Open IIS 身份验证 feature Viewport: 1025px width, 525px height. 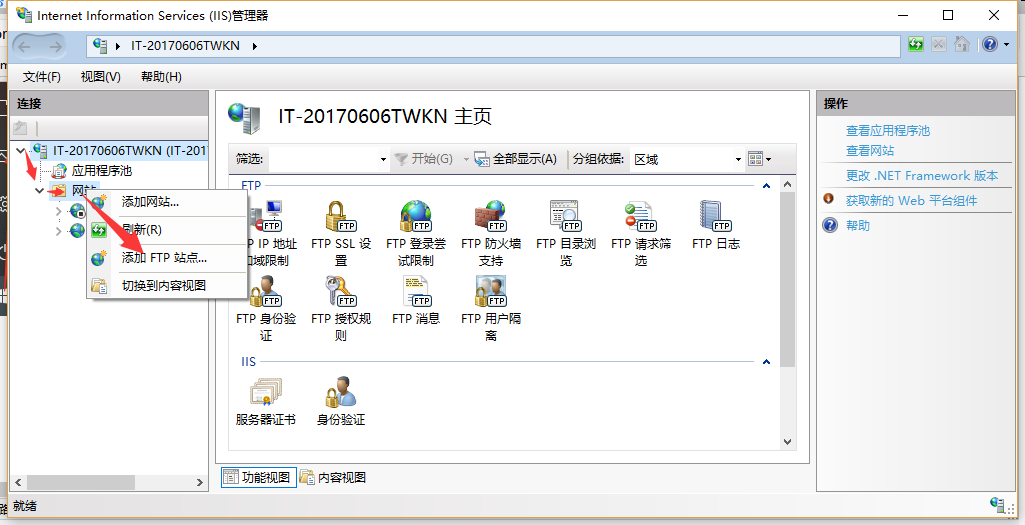pyautogui.click(x=341, y=401)
